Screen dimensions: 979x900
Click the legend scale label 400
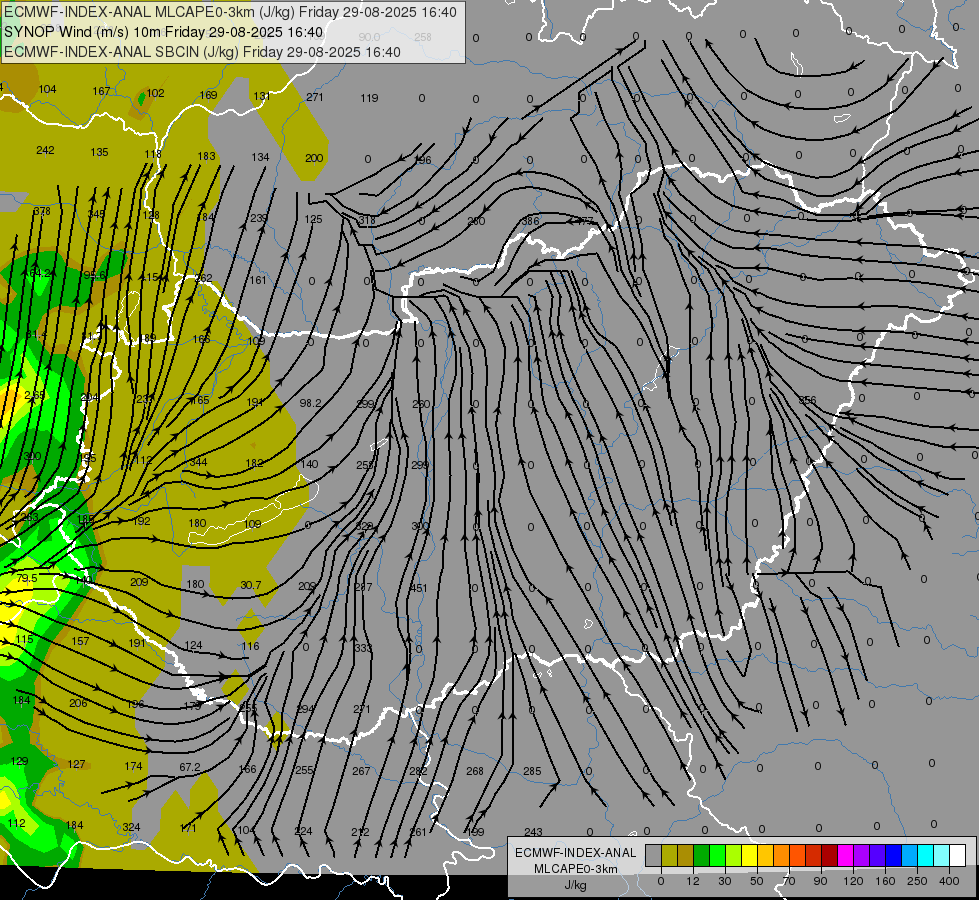(x=949, y=881)
